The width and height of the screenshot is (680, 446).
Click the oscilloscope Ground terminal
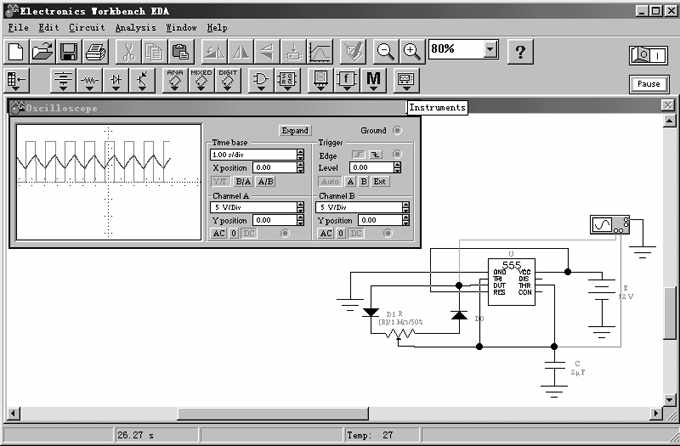pyautogui.click(x=397, y=130)
